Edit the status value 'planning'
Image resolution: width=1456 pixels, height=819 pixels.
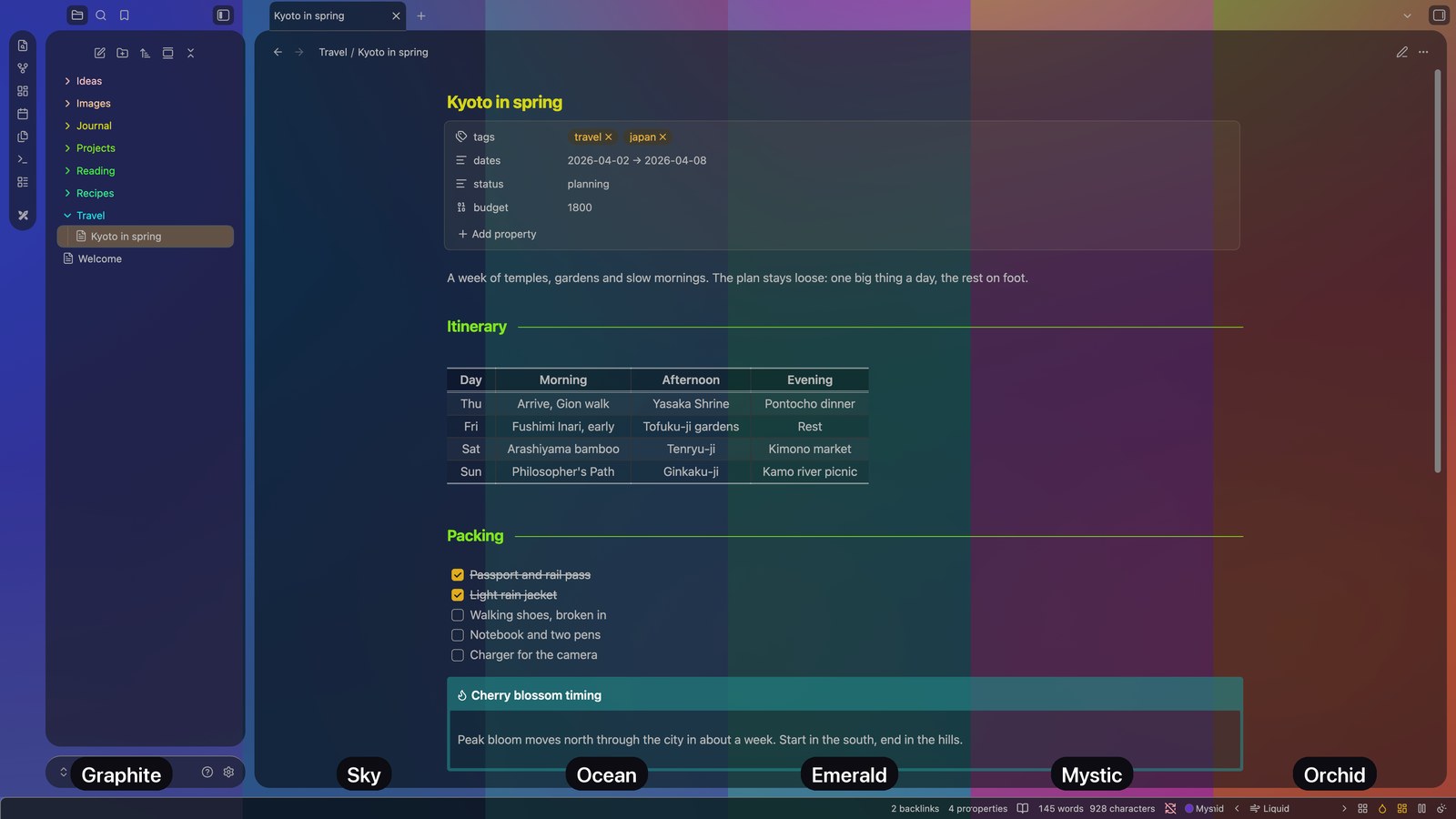point(588,184)
